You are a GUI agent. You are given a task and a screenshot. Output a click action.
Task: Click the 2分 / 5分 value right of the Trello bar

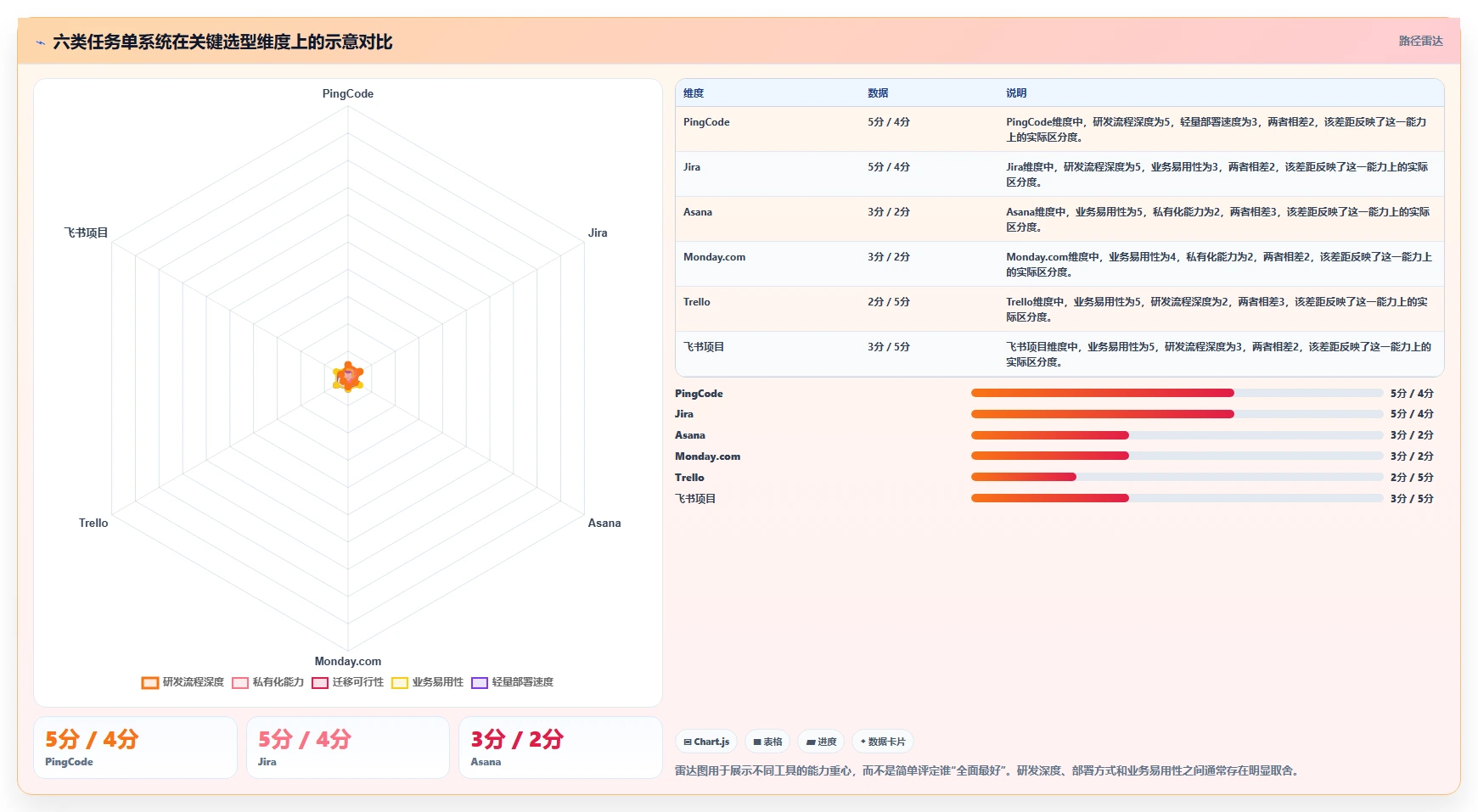click(1412, 478)
